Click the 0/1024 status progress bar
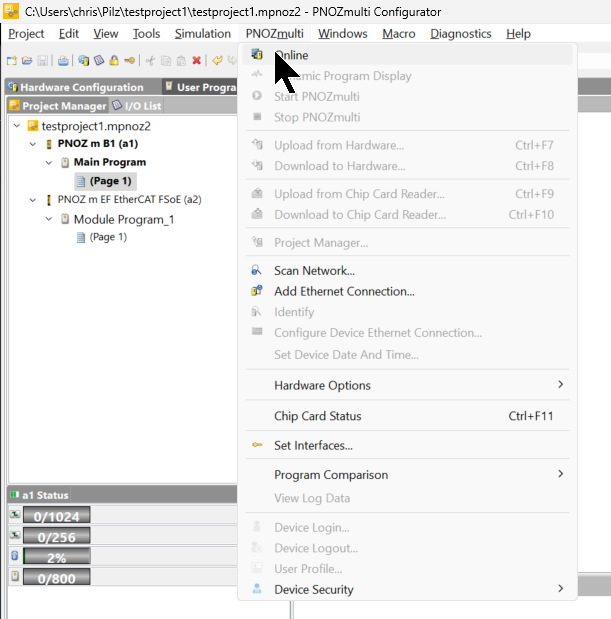 point(56,515)
